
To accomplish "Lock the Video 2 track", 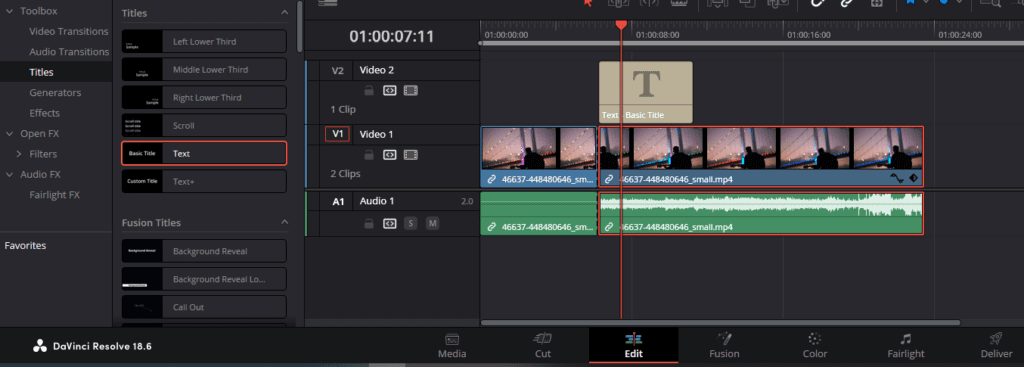I will click(369, 91).
